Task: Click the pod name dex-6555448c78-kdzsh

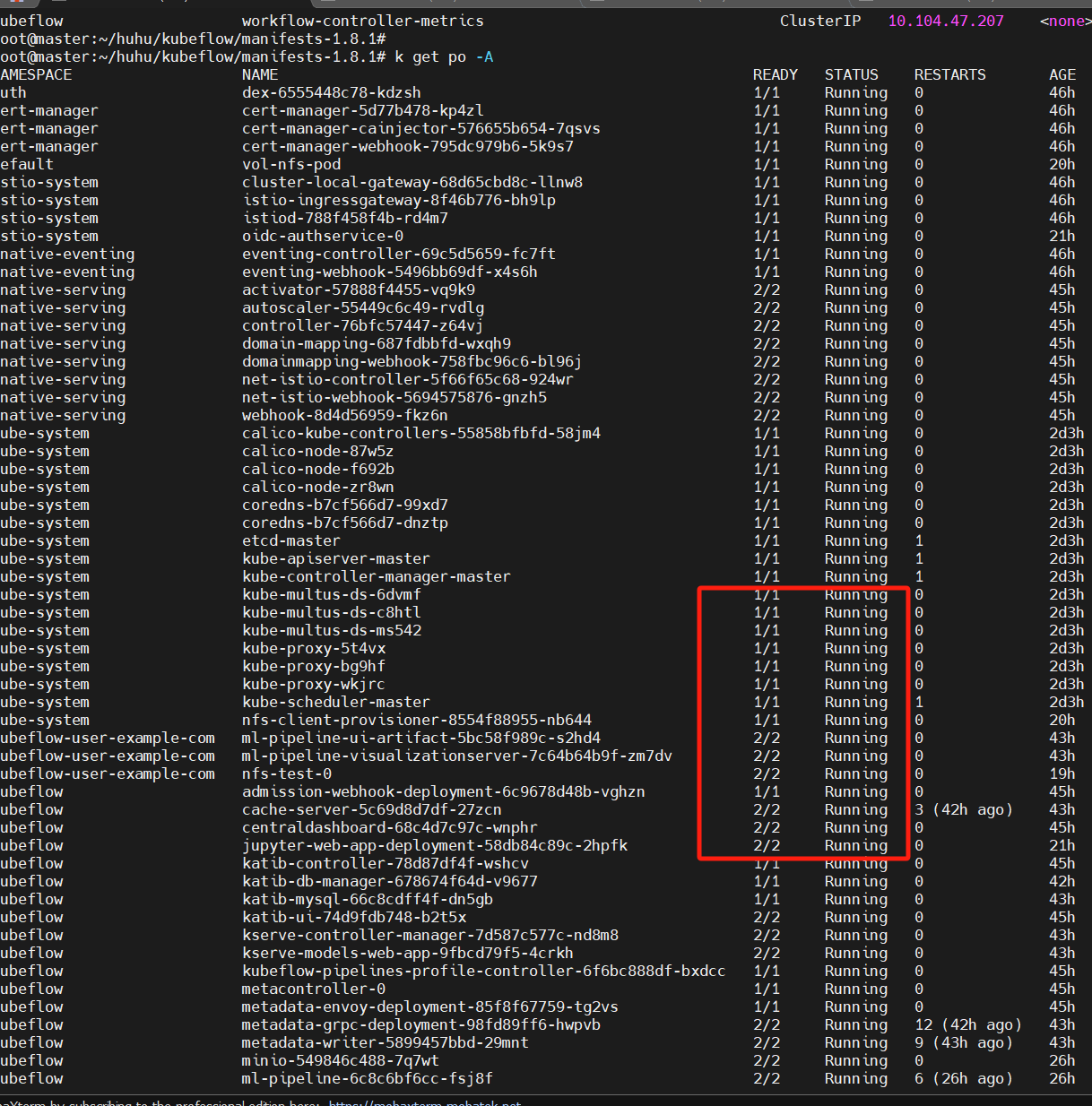Action: (332, 93)
